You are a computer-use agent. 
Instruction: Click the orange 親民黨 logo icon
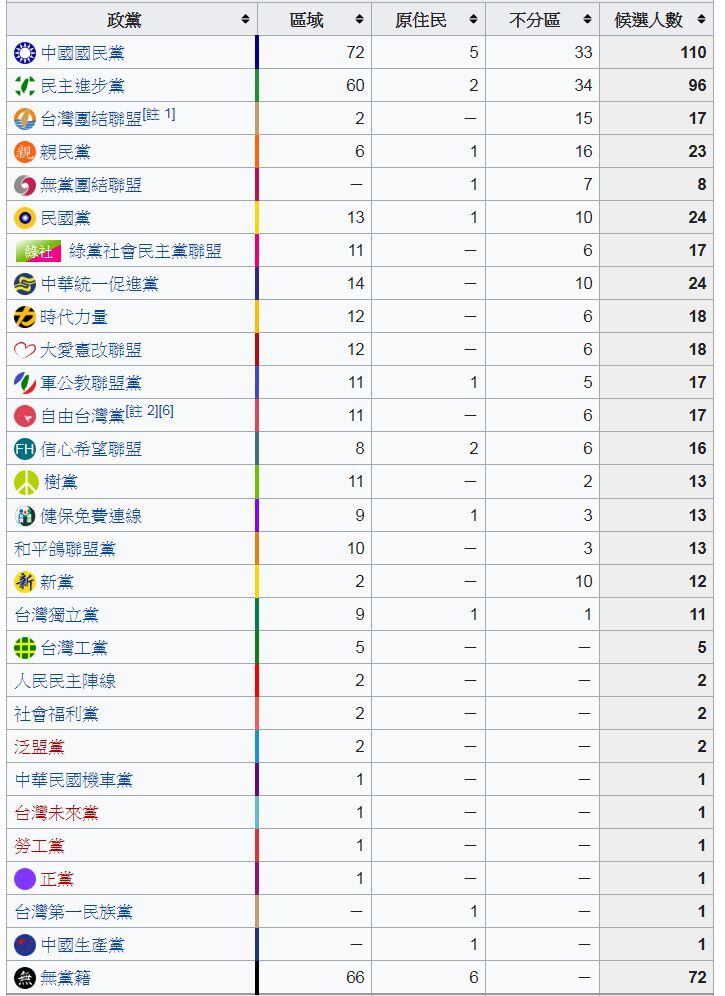click(x=25, y=152)
